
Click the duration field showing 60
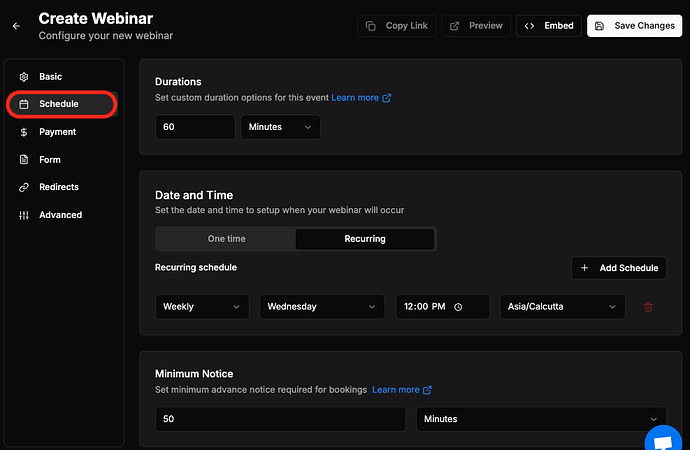(195, 127)
